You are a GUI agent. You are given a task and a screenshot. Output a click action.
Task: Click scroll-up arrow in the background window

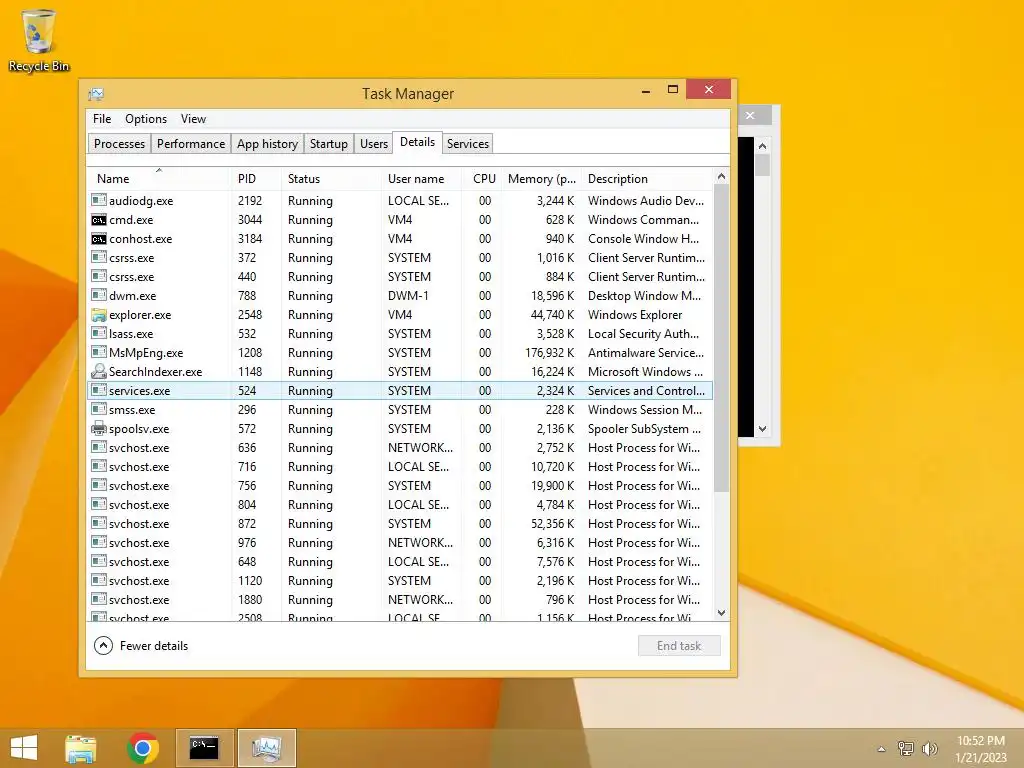[762, 146]
